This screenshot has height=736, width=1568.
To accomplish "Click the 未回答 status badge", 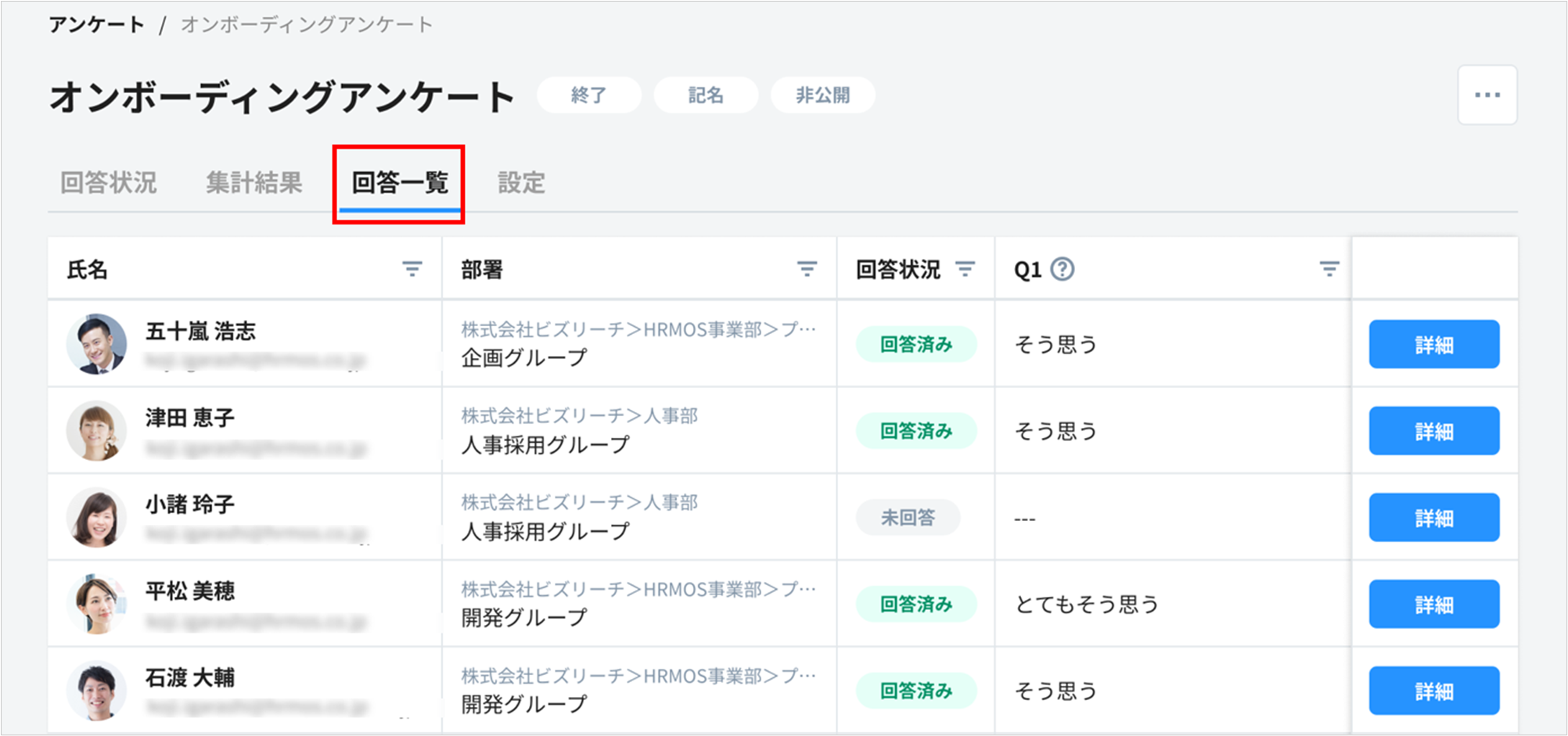I will click(x=908, y=518).
